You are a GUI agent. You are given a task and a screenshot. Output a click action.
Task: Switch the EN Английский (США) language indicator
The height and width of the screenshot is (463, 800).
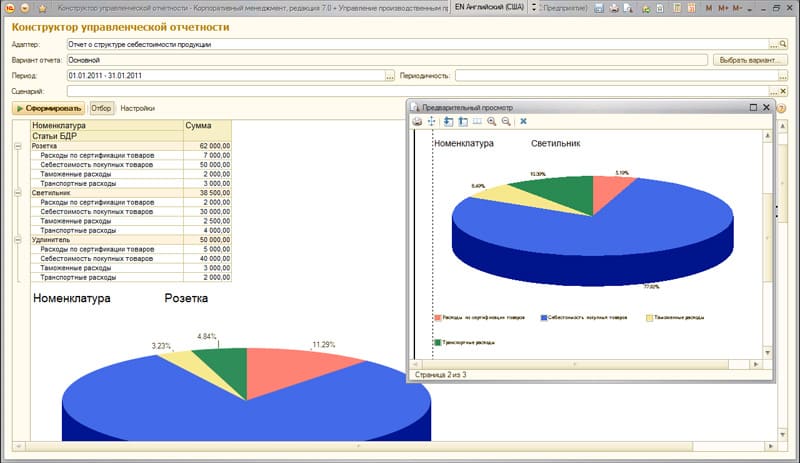tap(489, 8)
